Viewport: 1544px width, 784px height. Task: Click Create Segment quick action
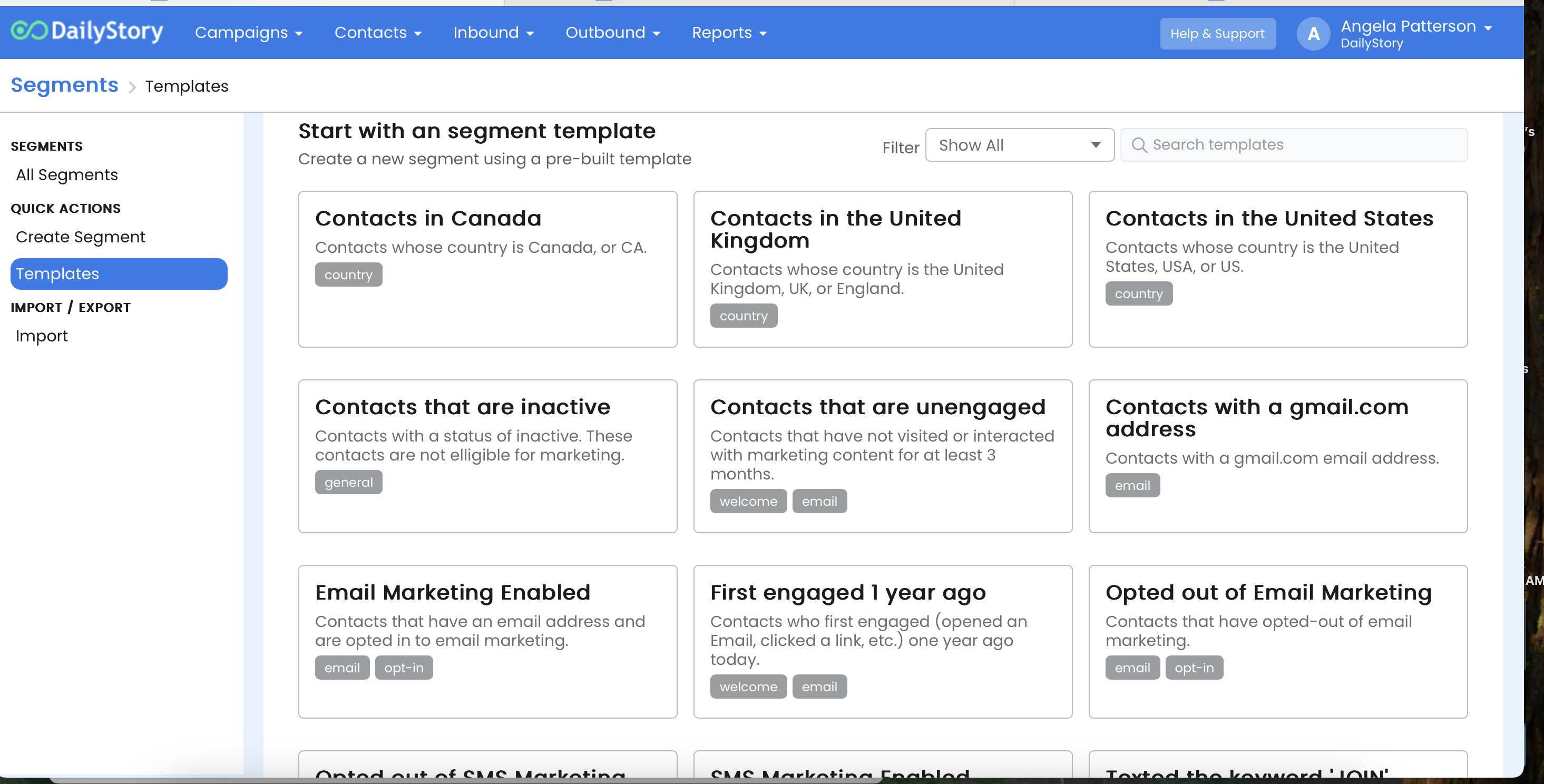tap(80, 237)
